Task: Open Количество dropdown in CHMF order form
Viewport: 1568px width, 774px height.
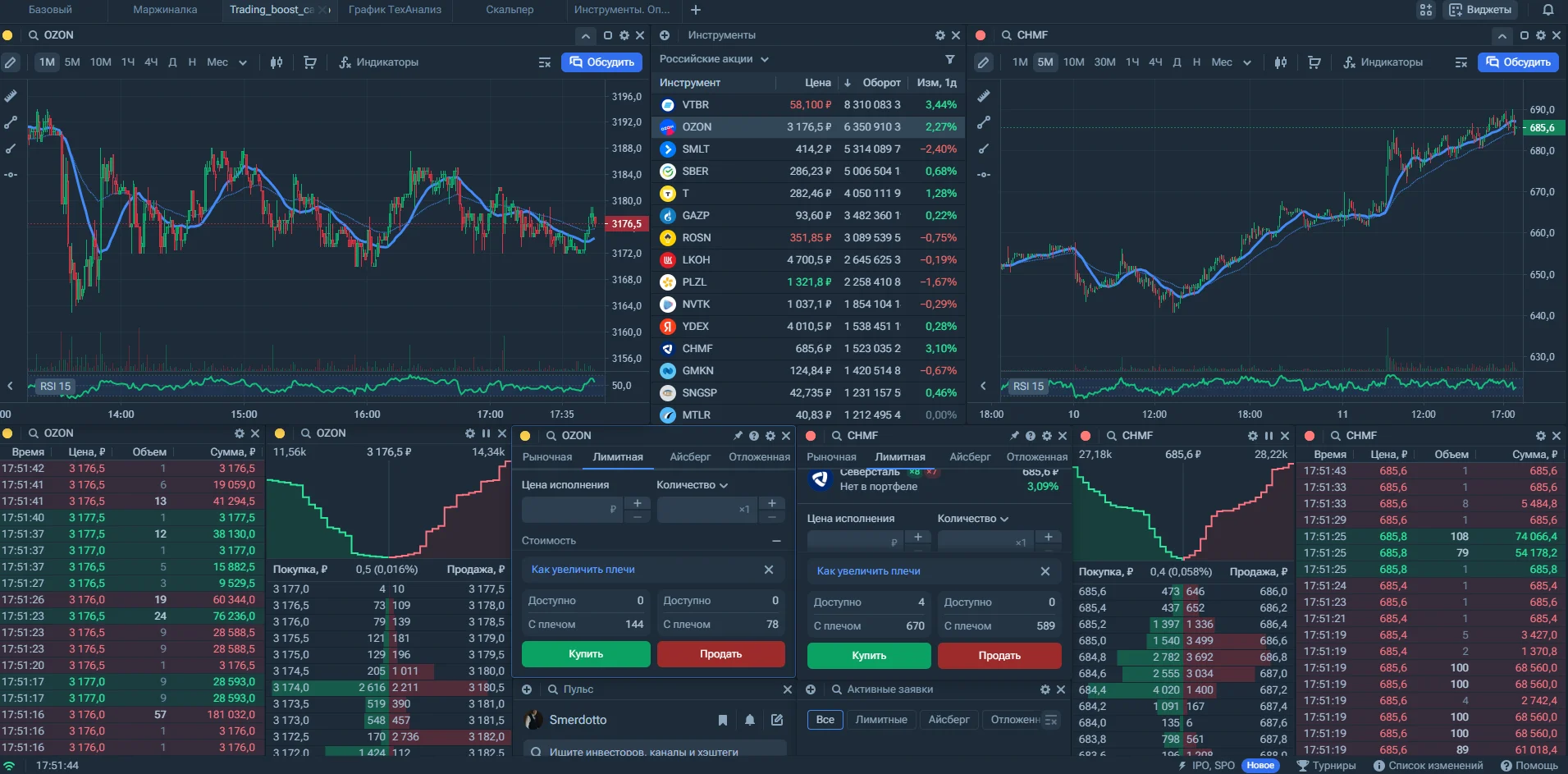Action: pyautogui.click(x=973, y=519)
